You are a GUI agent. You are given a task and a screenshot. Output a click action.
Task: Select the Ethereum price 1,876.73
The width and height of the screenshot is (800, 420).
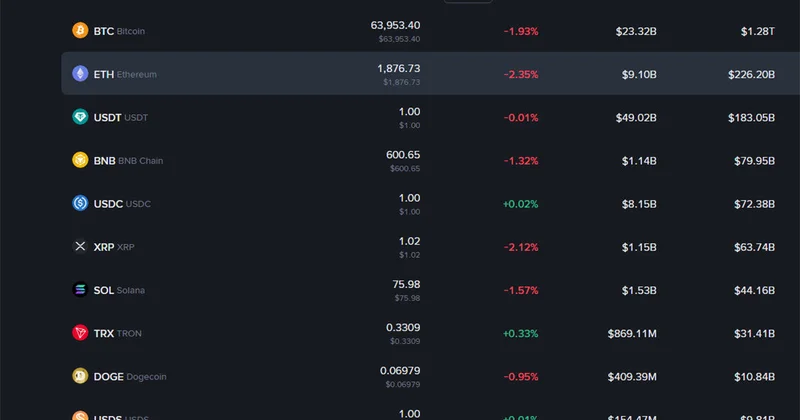pos(399,68)
